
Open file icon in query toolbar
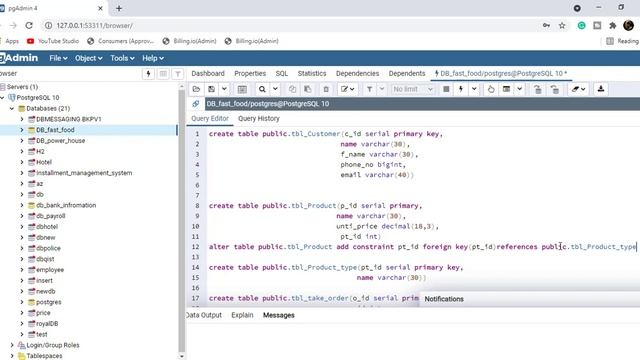[x=196, y=89]
